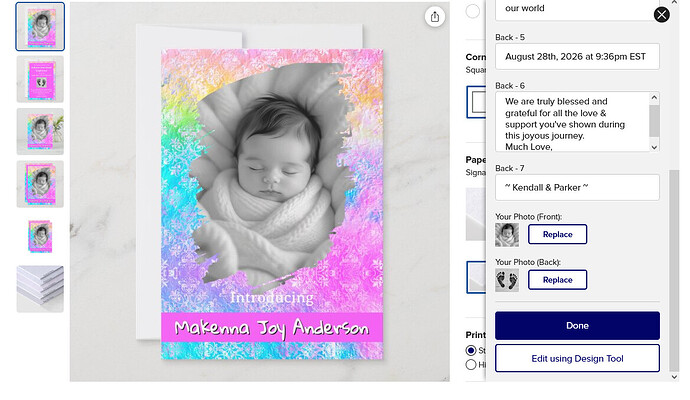690x400 pixels.
Task: Open the thumbnail with the plant vase
Action: 40,132
